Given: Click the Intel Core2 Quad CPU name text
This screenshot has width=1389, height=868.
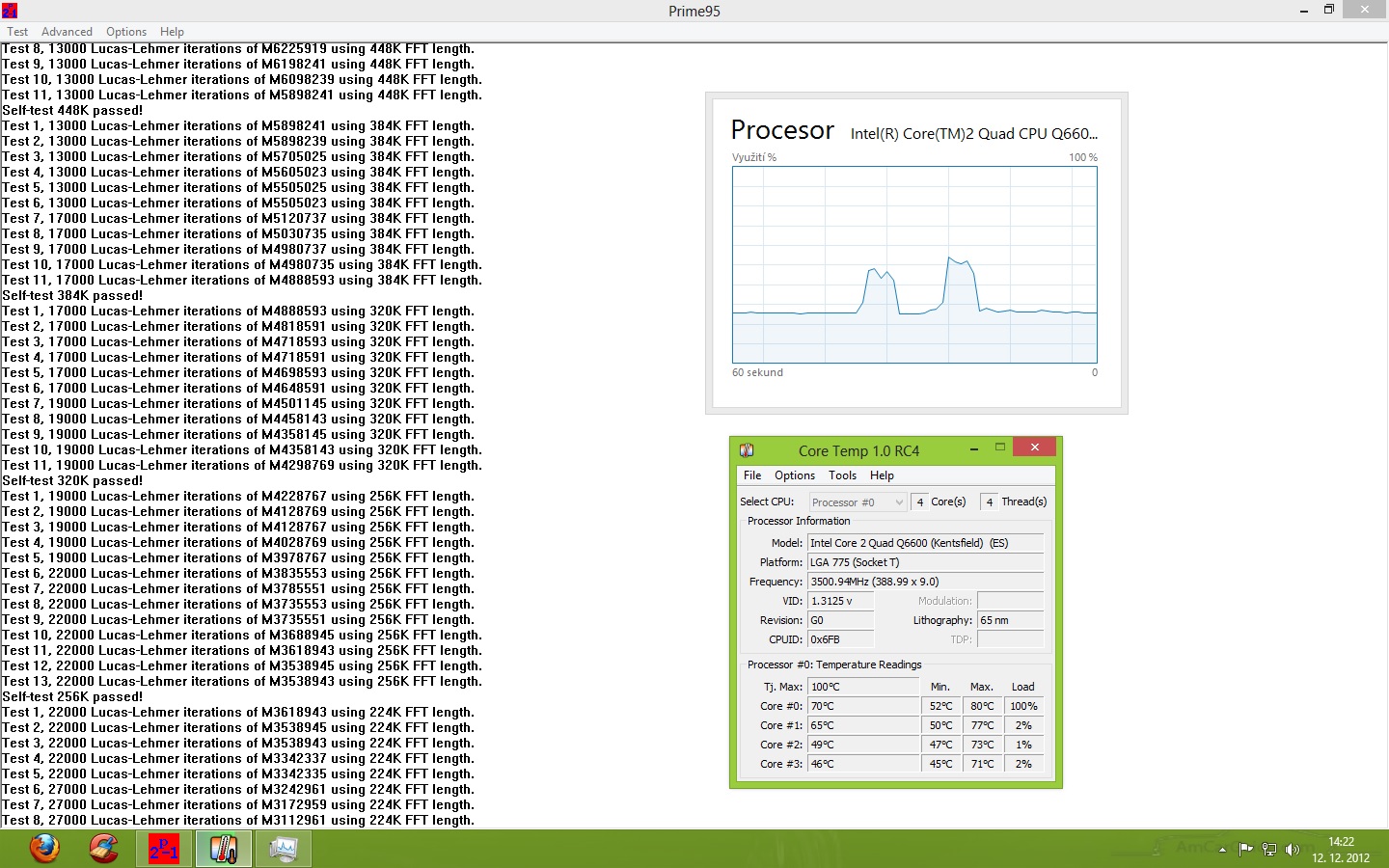Looking at the screenshot, I should tap(974, 134).
